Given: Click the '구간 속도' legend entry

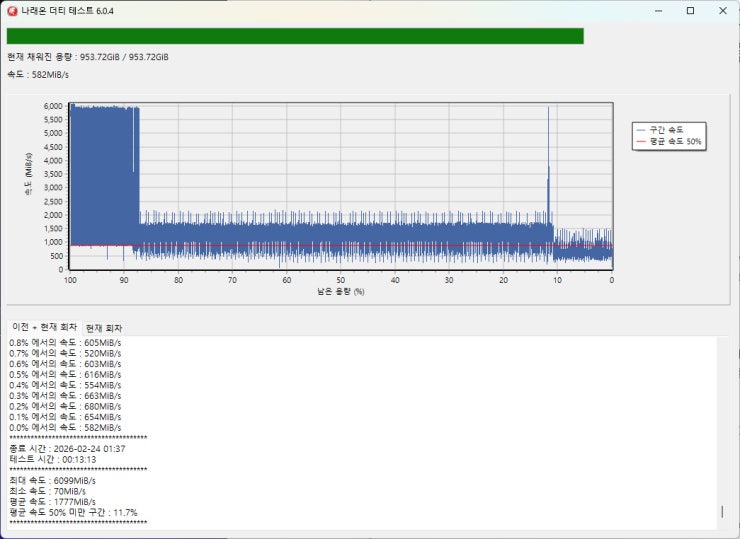Looking at the screenshot, I should [x=660, y=130].
